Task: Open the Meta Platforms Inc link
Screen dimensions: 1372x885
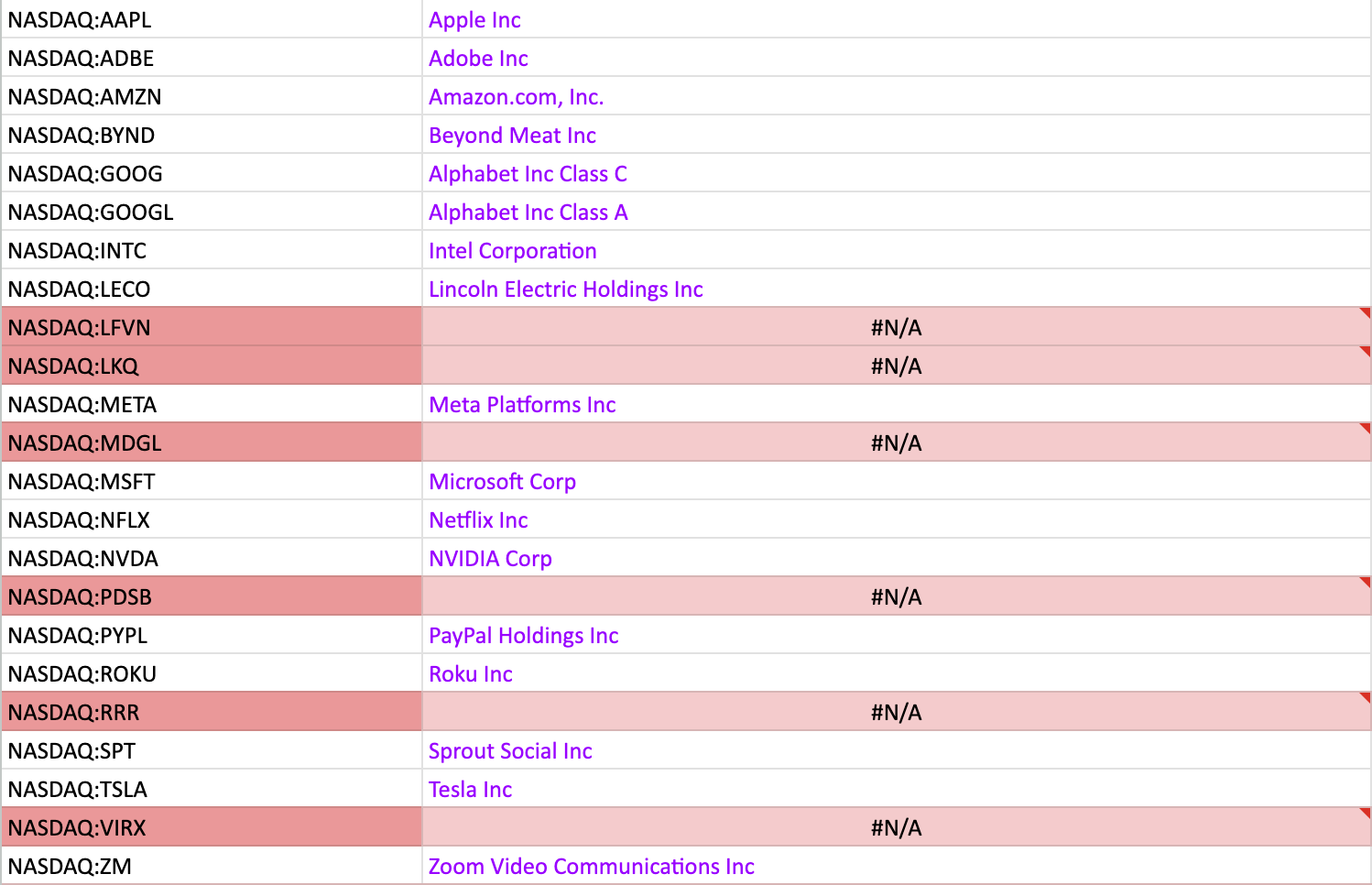Action: pyautogui.click(x=522, y=405)
